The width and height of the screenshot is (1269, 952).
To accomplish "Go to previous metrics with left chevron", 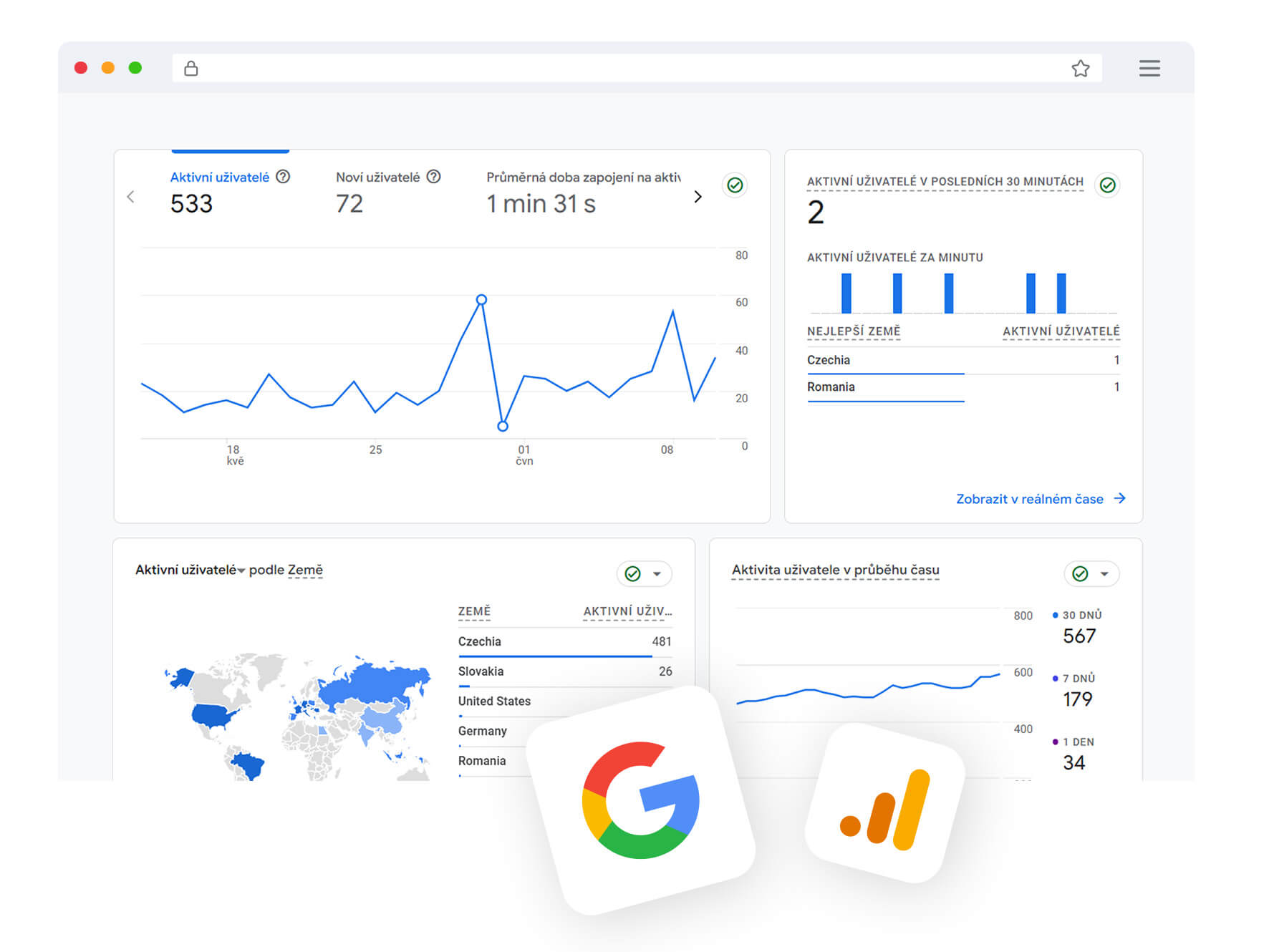I will 130,196.
